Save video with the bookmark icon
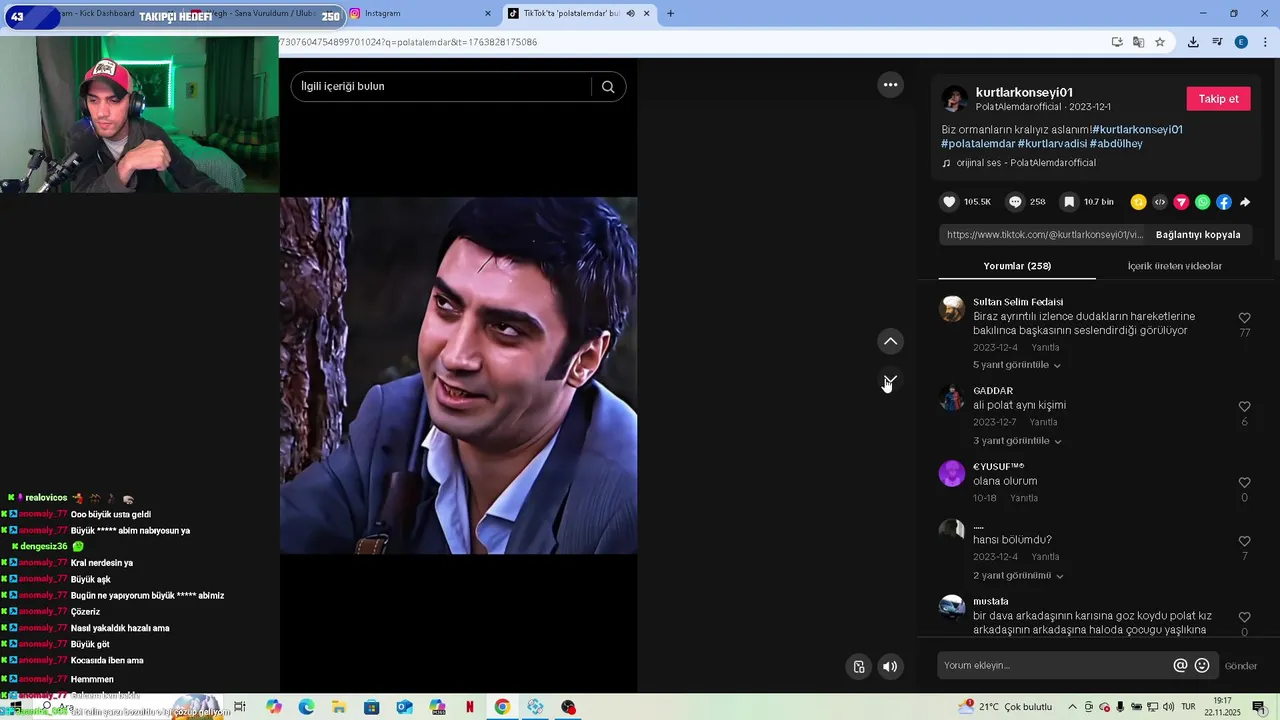 (1069, 202)
